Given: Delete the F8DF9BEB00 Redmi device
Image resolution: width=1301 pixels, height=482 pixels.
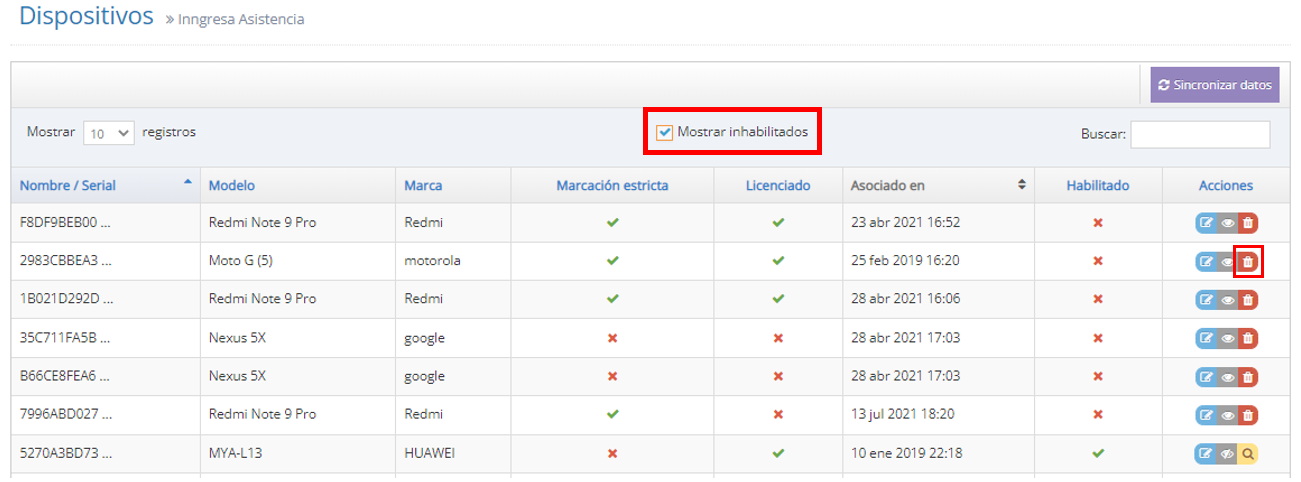Looking at the screenshot, I should pyautogui.click(x=1247, y=223).
